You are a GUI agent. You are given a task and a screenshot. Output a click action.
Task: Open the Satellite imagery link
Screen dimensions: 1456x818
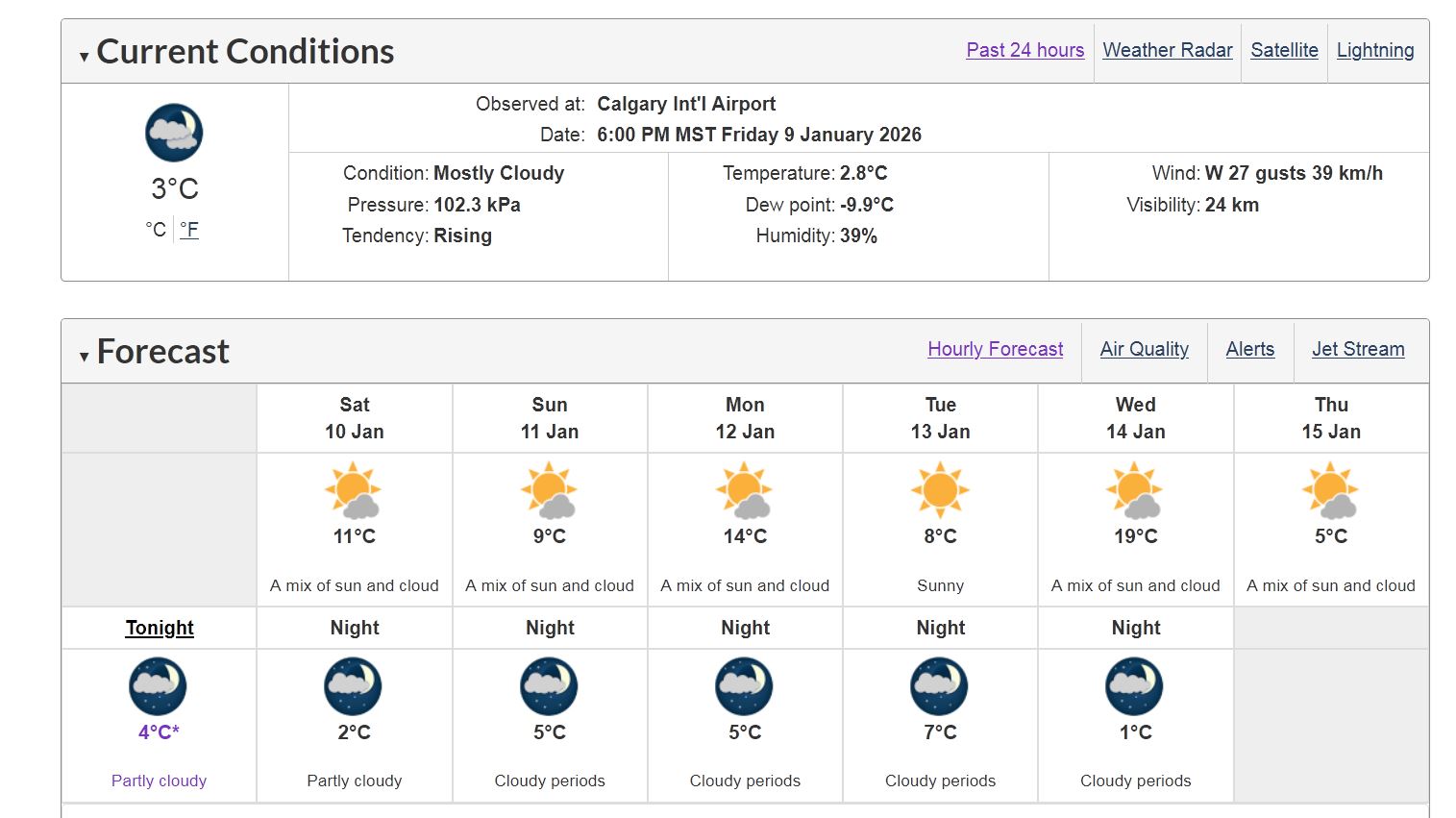click(x=1284, y=50)
